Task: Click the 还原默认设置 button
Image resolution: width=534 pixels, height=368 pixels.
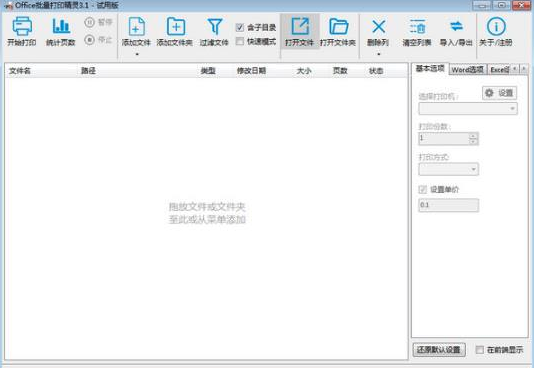Action: tap(439, 350)
